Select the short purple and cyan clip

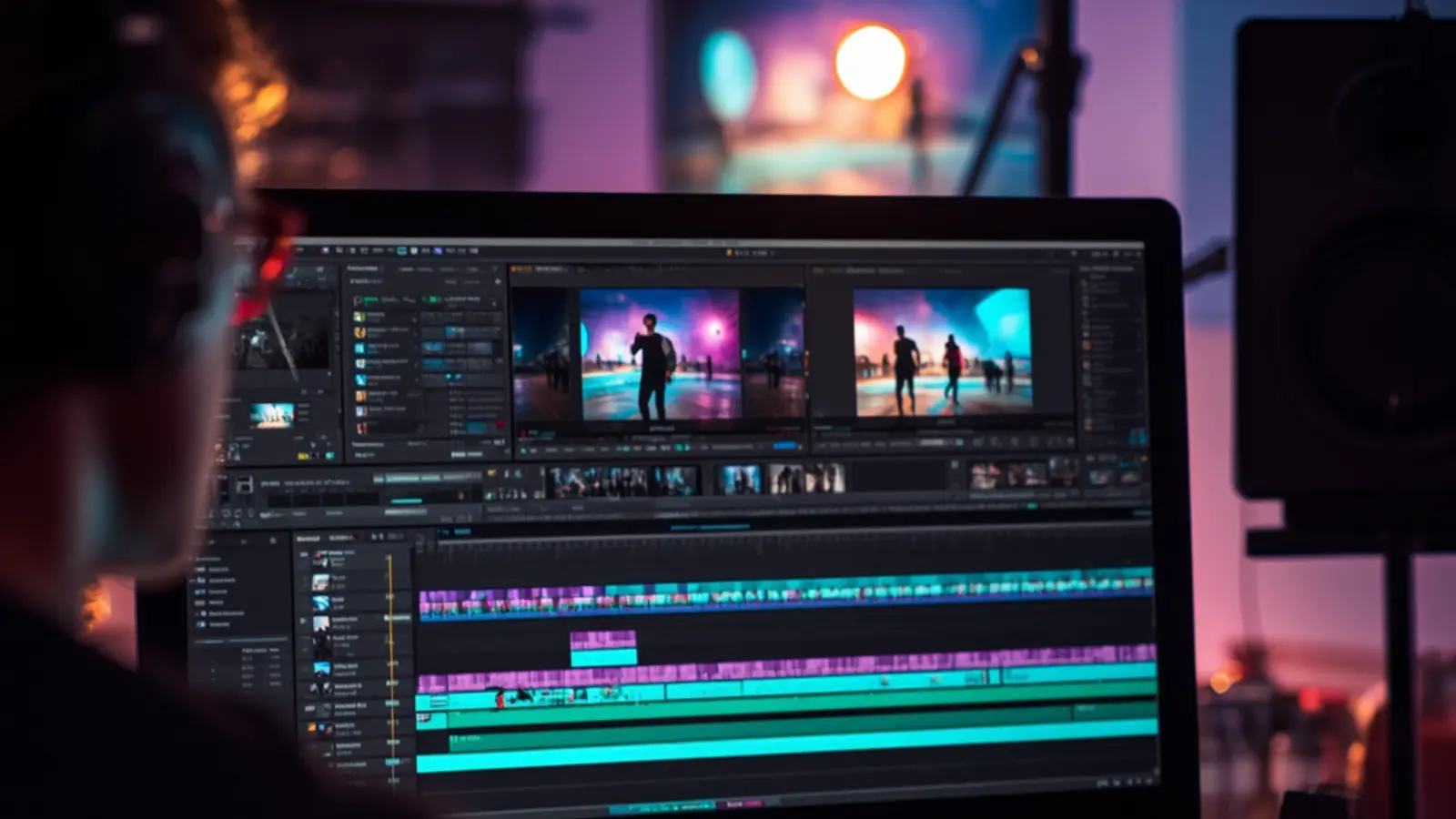[603, 648]
